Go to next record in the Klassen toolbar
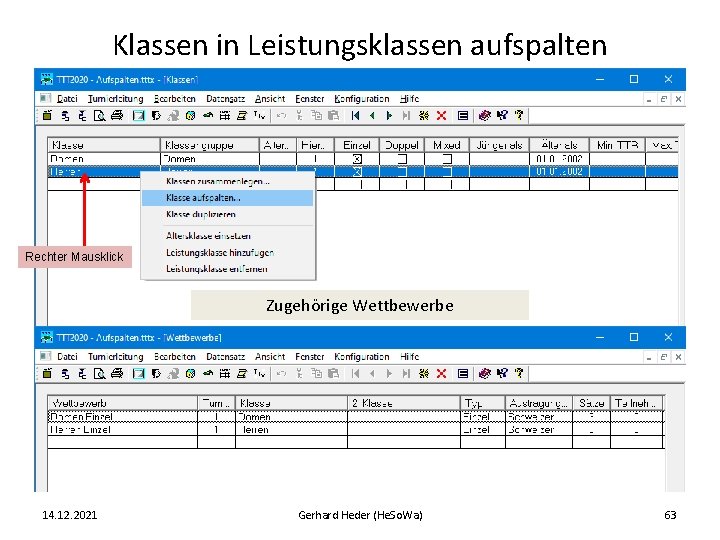 389,116
